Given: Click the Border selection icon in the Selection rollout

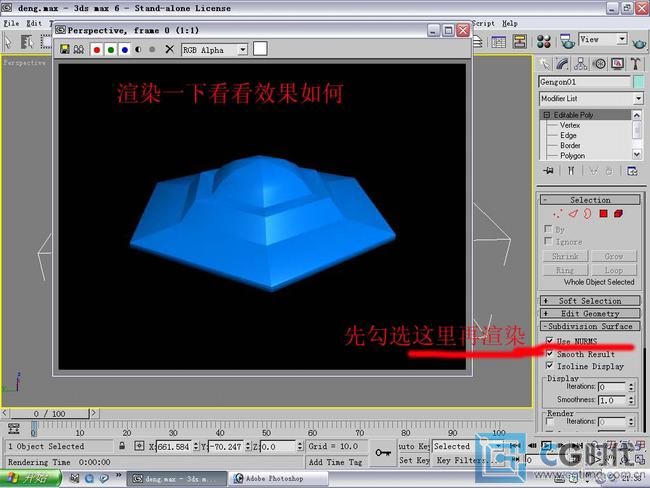Looking at the screenshot, I should (x=587, y=214).
